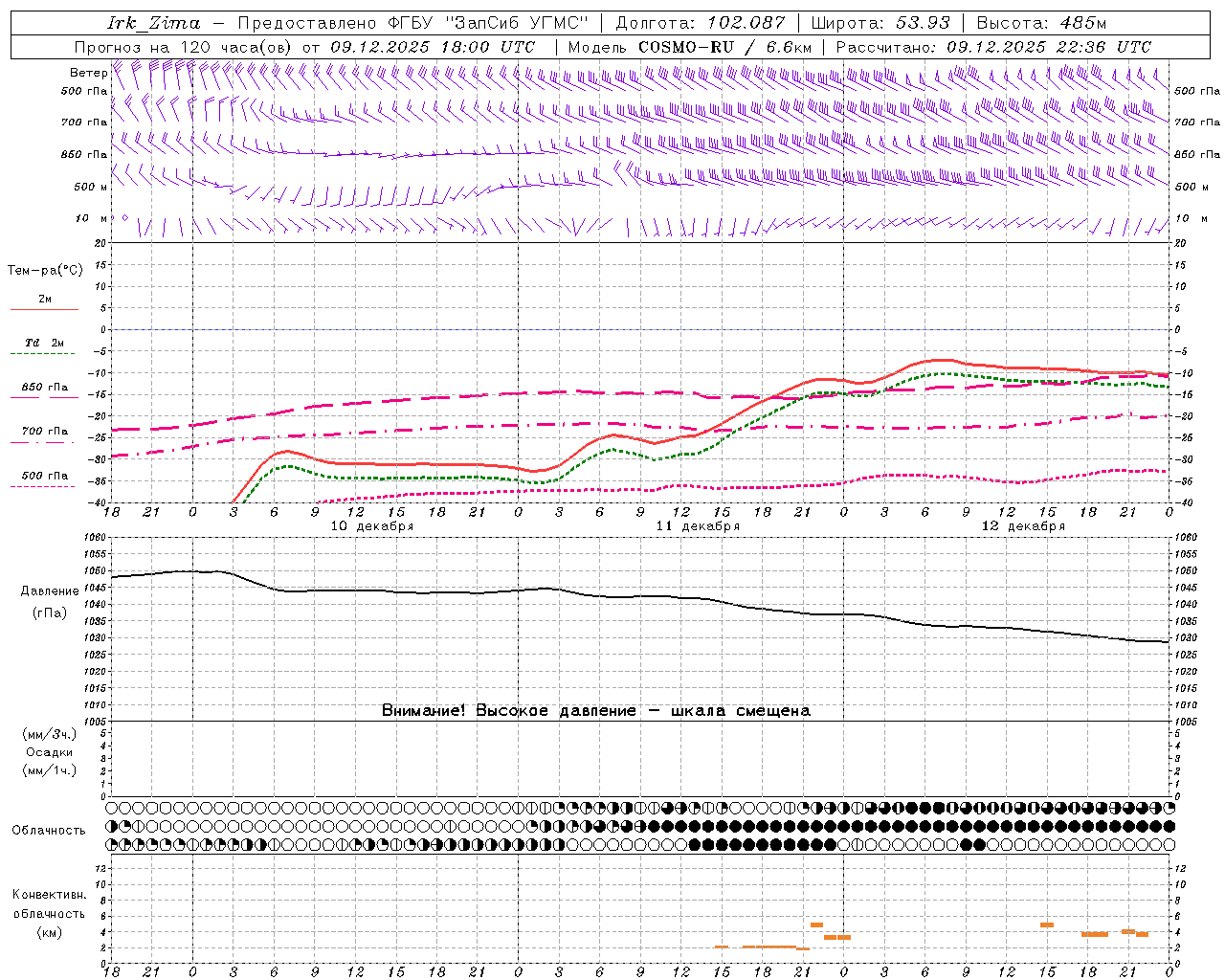Screen dimensions: 1225x980
Task: Click the longitude value Долгота: 102.087
Action: point(701,23)
